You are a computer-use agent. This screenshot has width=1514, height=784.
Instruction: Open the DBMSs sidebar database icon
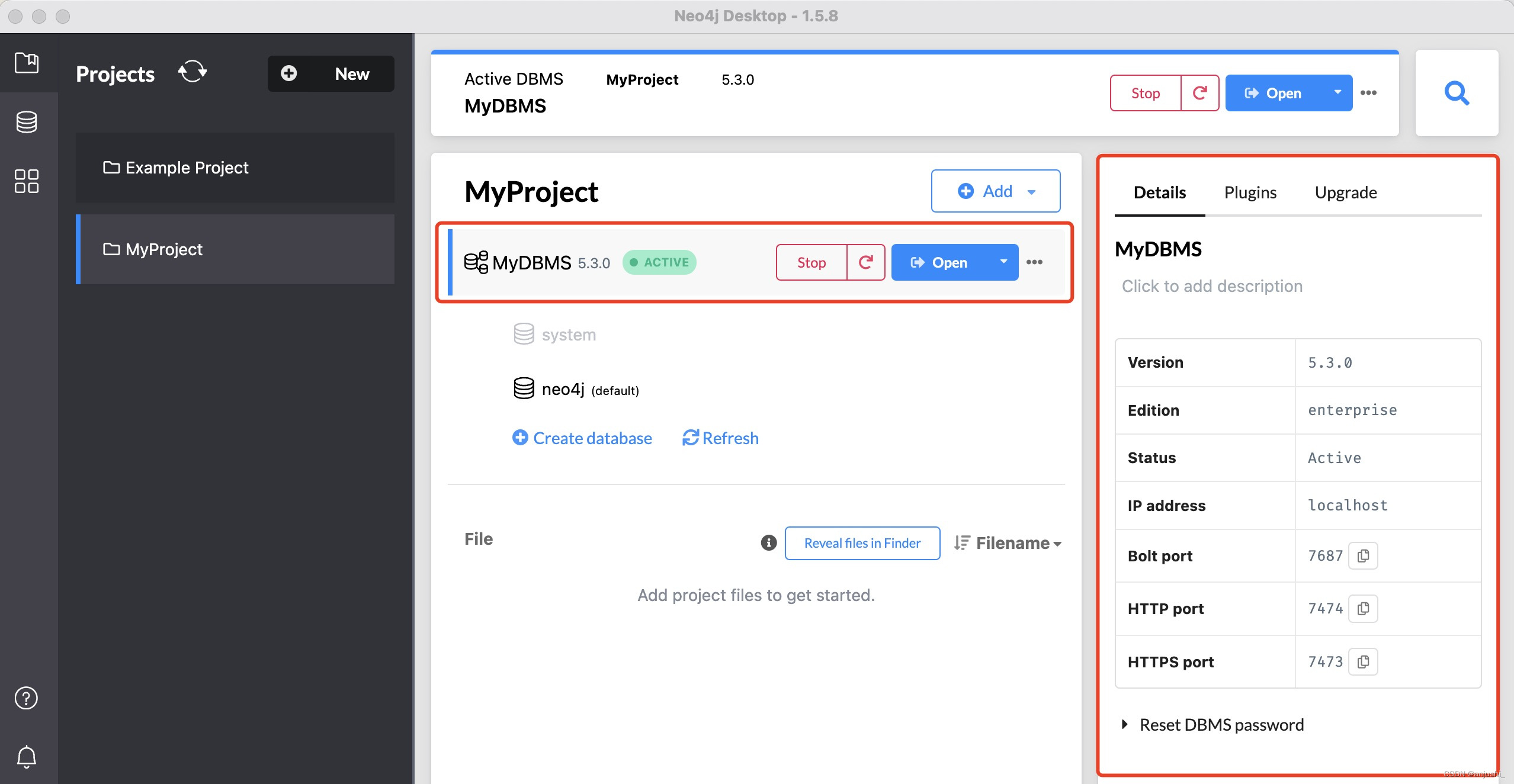(26, 122)
